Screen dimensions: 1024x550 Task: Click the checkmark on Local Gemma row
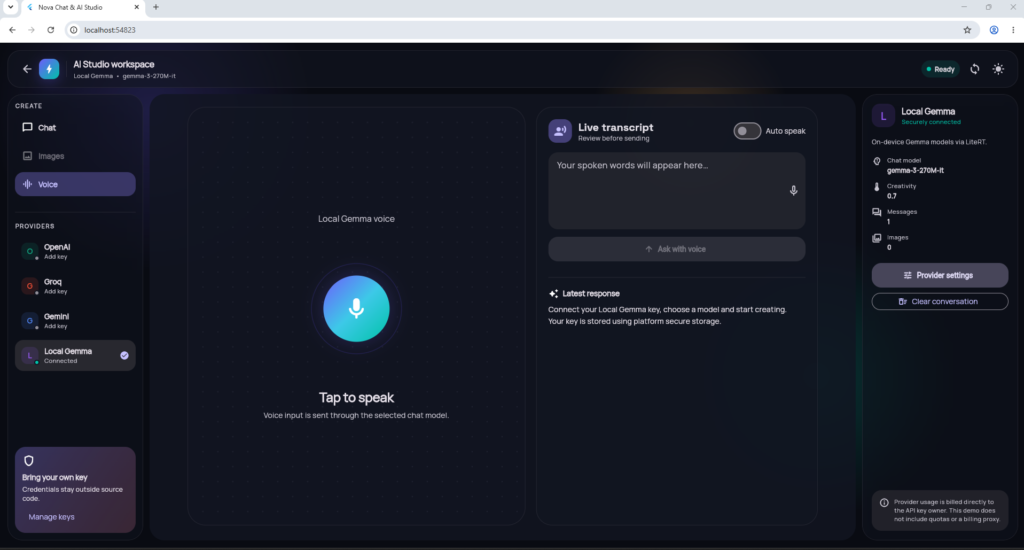124,355
